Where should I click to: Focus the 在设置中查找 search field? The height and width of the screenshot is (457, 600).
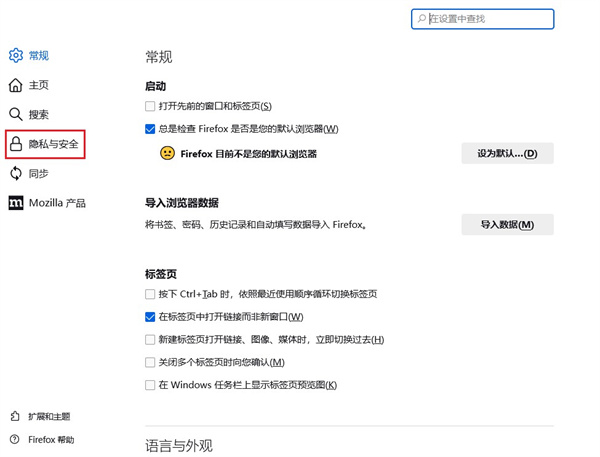pos(483,19)
